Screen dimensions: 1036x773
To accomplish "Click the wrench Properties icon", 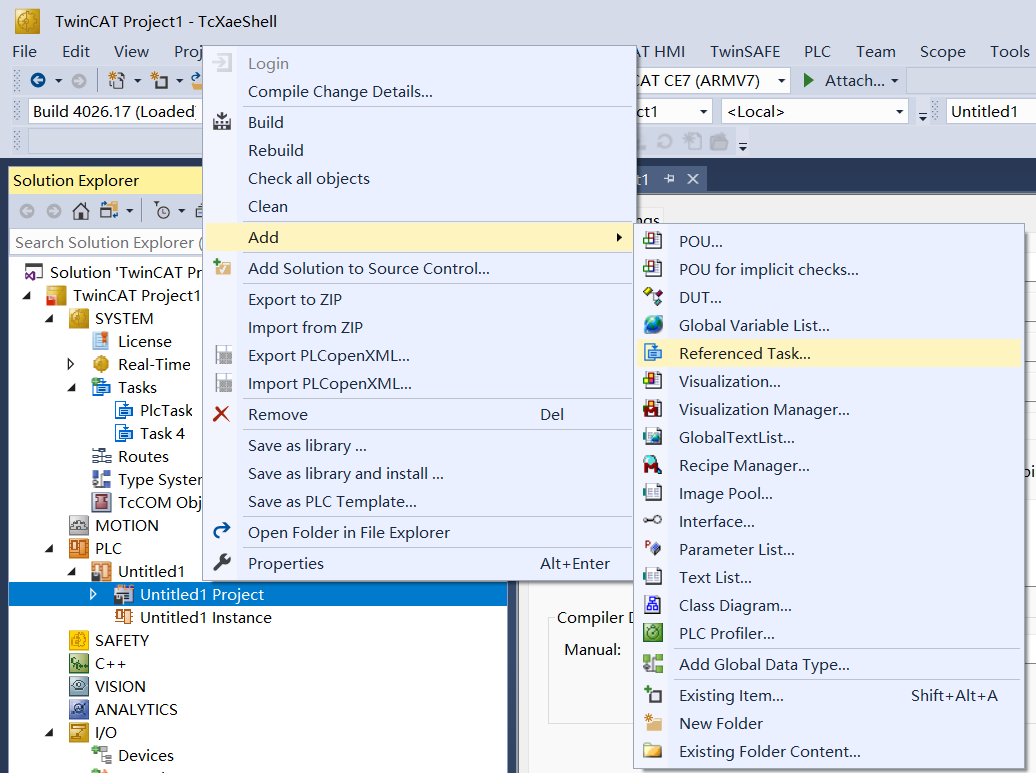I will 222,563.
